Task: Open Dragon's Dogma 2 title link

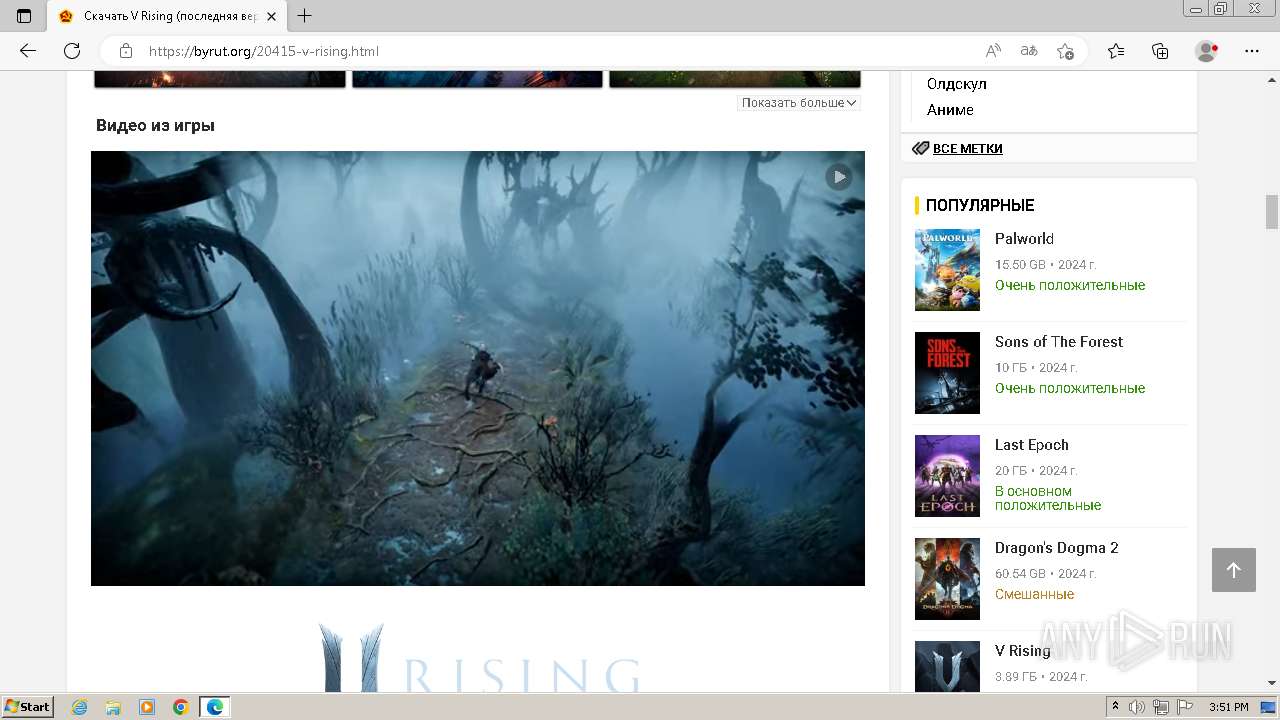Action: tap(1056, 547)
